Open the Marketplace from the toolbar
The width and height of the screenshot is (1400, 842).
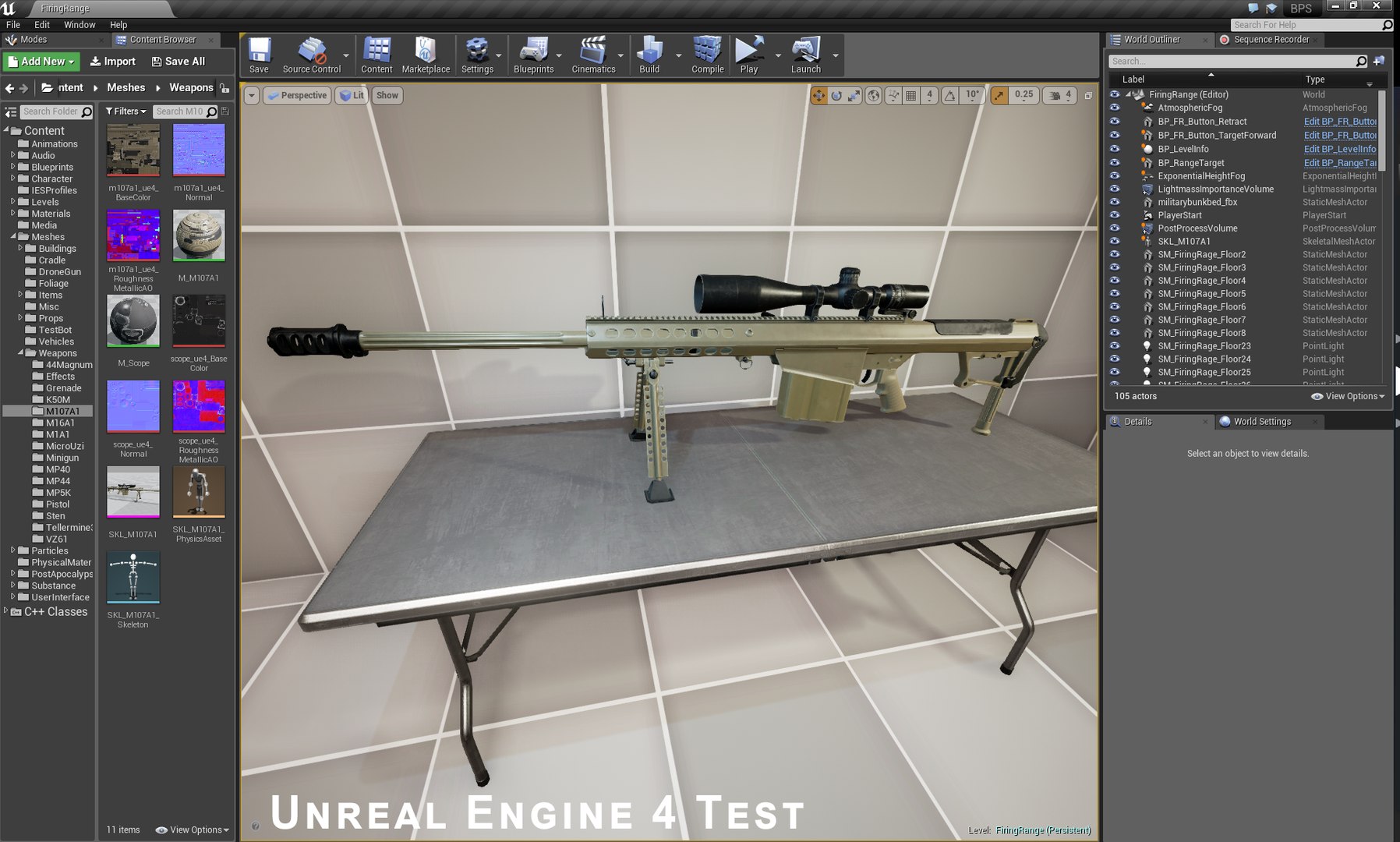(x=426, y=55)
